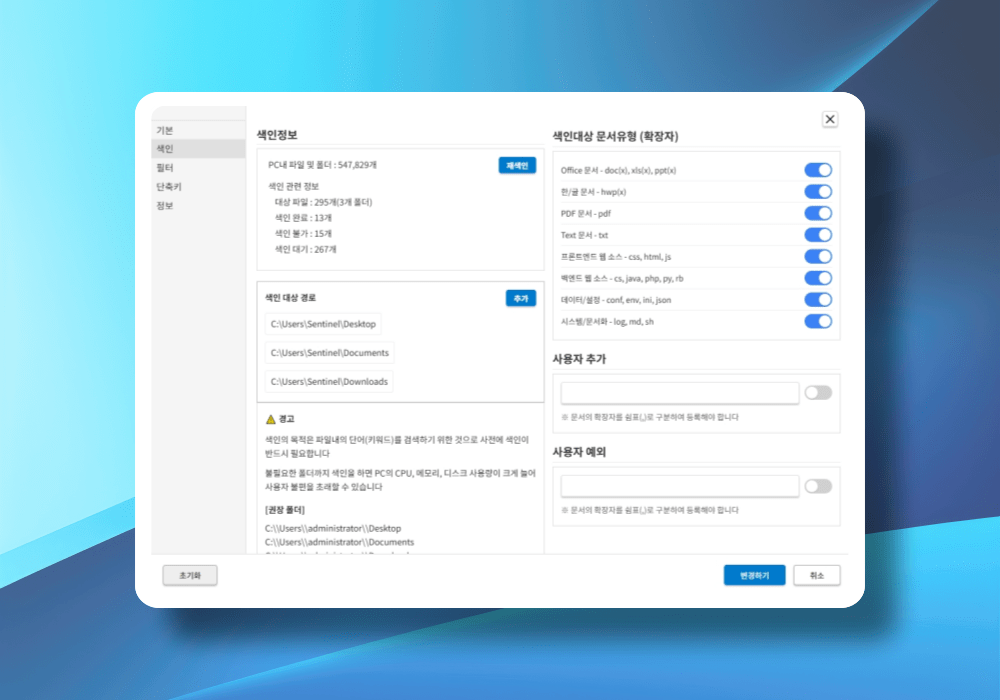
Task: Select the 단축키 sidebar item
Action: click(x=168, y=187)
